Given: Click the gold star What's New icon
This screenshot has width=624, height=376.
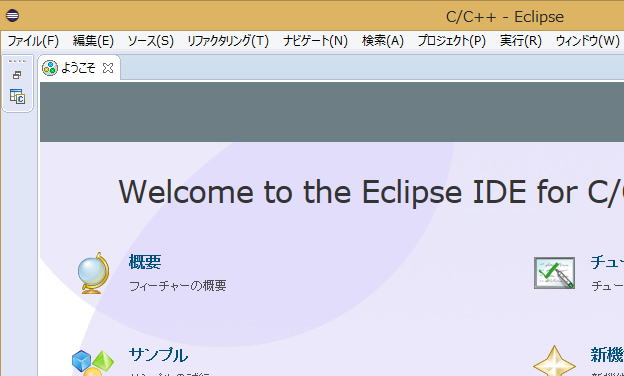Looking at the screenshot, I should pyautogui.click(x=554, y=361).
